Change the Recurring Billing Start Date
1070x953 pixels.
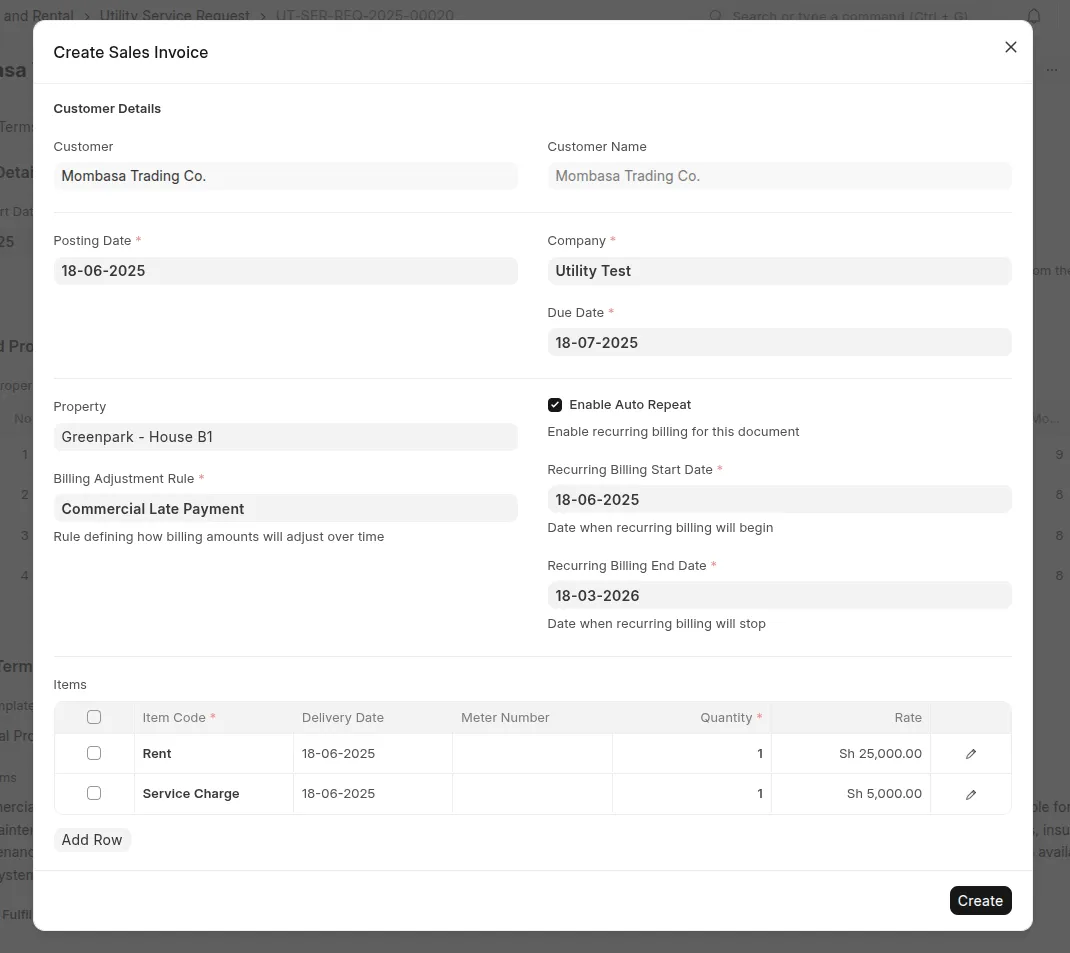(x=779, y=500)
